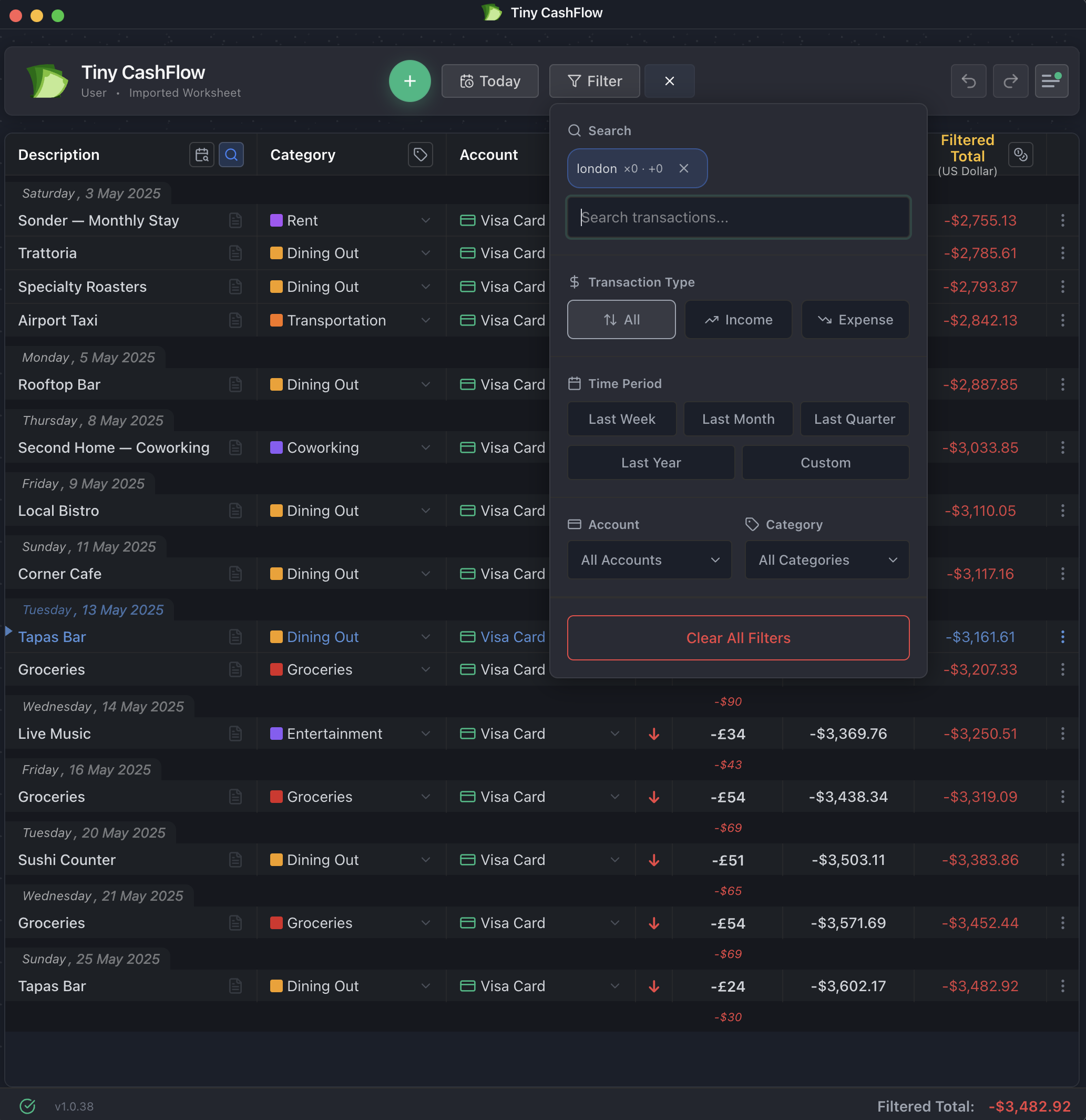The image size is (1086, 1120).
Task: Choose Custom time period
Action: [x=825, y=462]
